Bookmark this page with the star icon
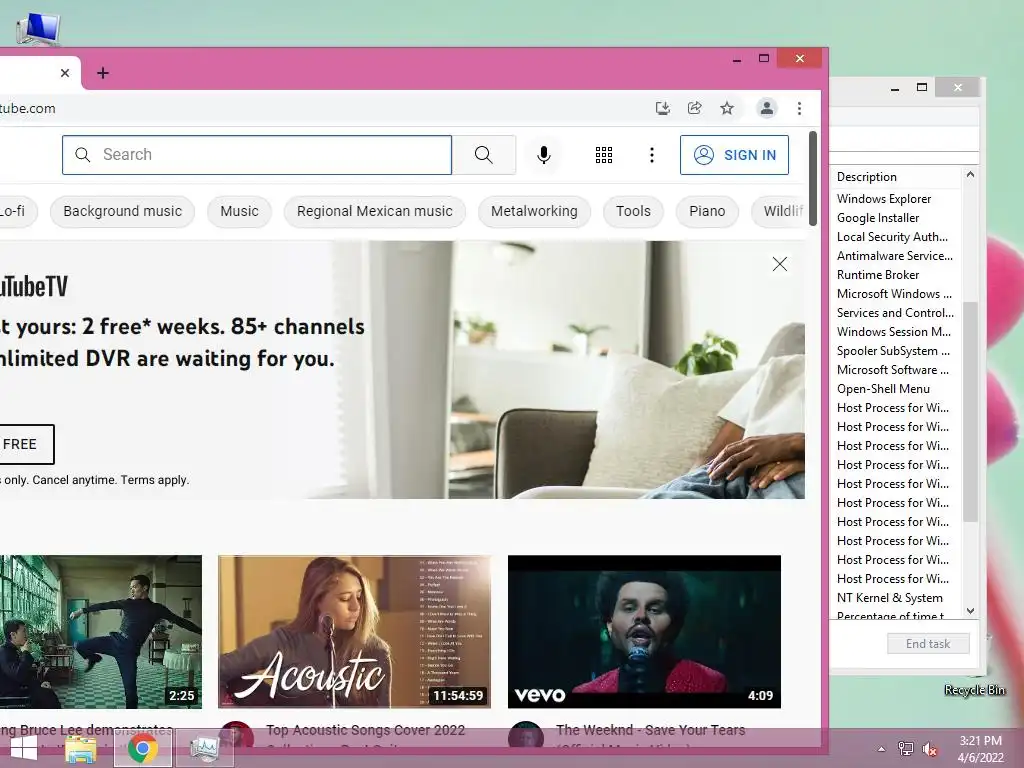 (727, 108)
